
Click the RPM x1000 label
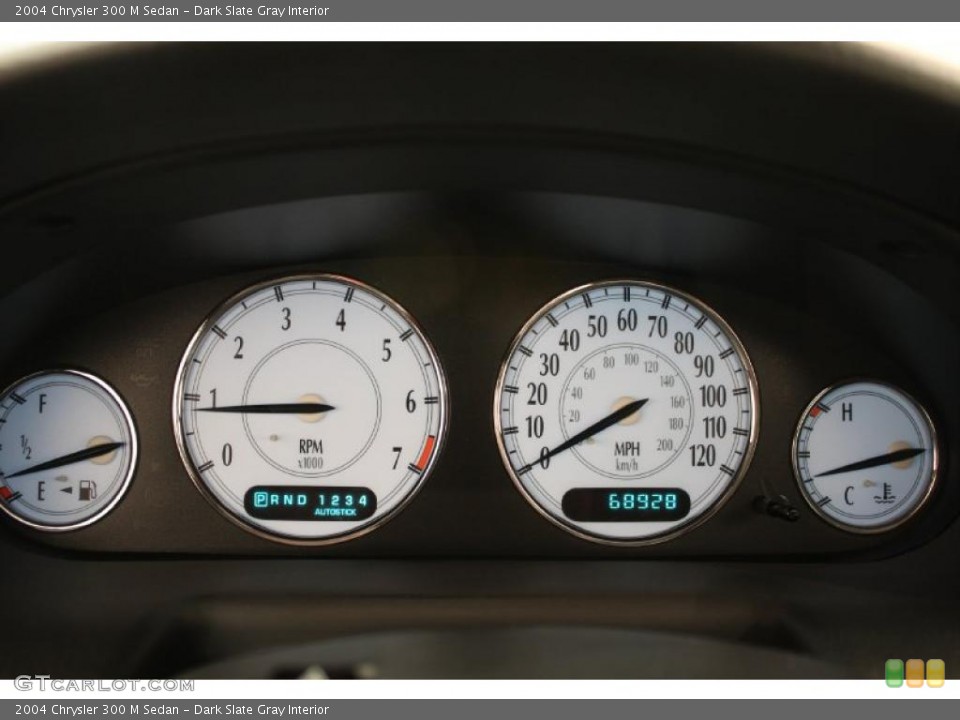(310, 454)
